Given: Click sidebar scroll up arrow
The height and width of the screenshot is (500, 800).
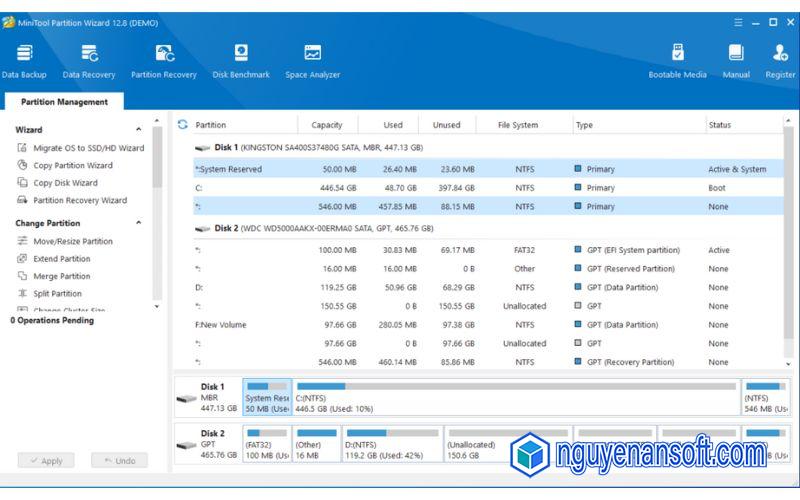Looking at the screenshot, I should 157,120.
